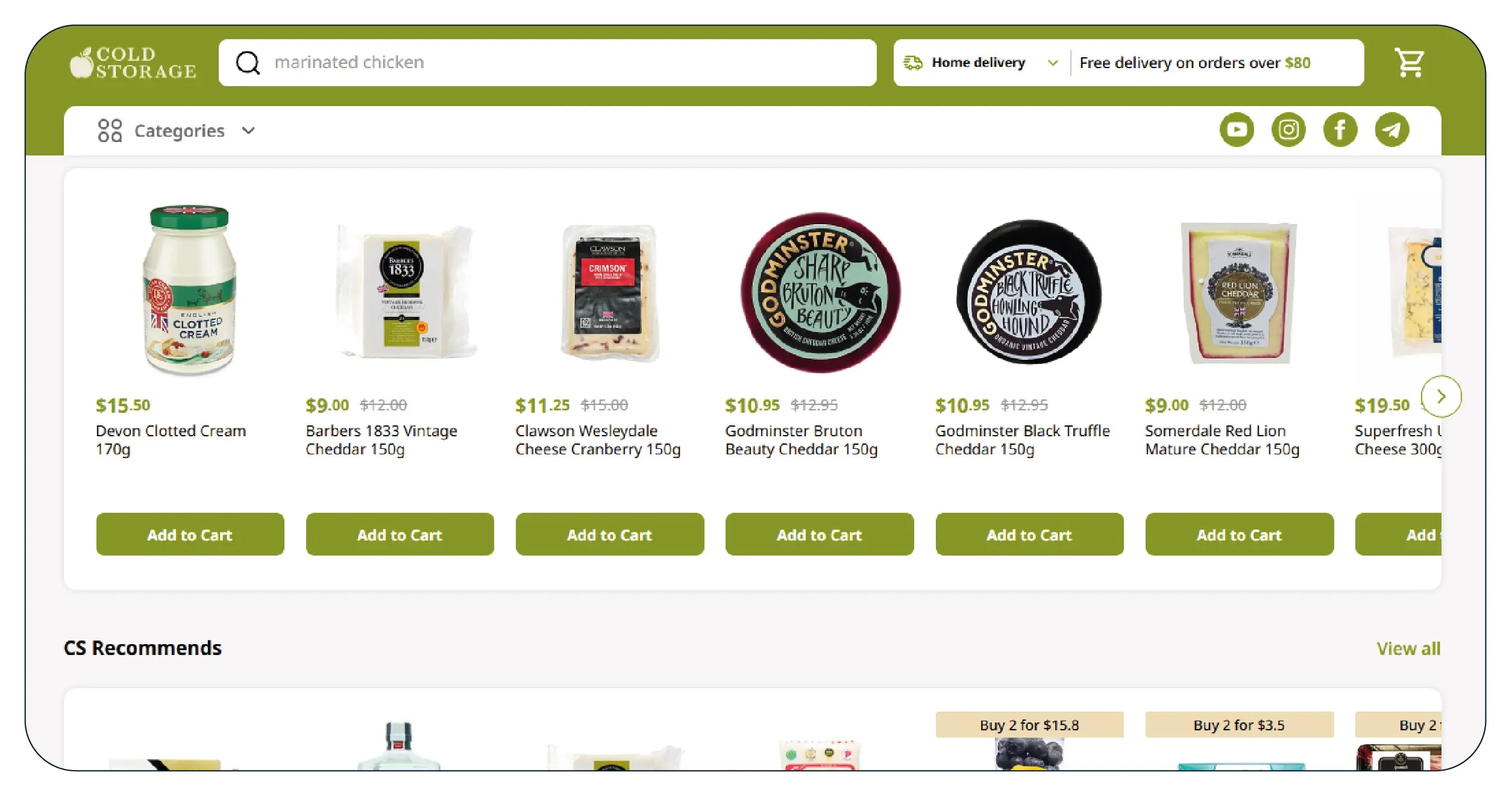1512x796 pixels.
Task: Click the search magnifier icon
Action: 248,63
